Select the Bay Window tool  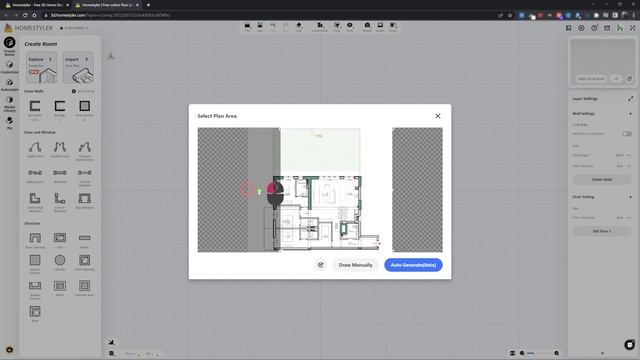click(84, 201)
